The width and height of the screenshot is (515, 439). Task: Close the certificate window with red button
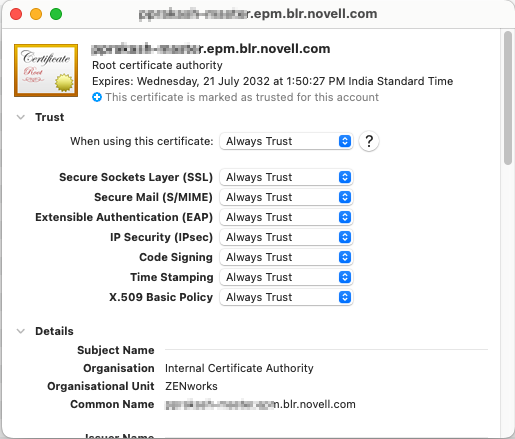pos(16,14)
